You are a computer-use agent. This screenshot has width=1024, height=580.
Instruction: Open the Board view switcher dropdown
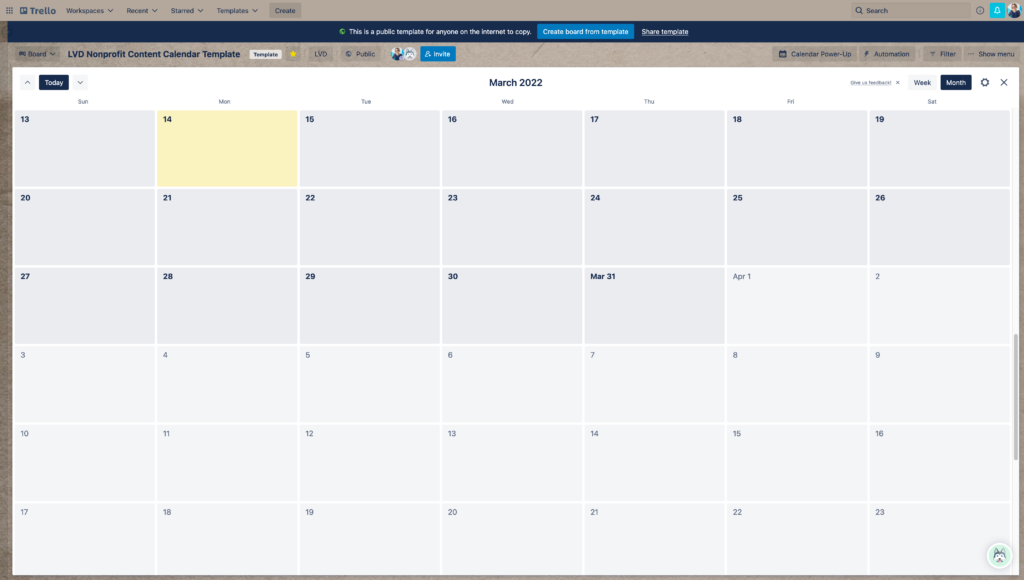pyautogui.click(x=37, y=54)
